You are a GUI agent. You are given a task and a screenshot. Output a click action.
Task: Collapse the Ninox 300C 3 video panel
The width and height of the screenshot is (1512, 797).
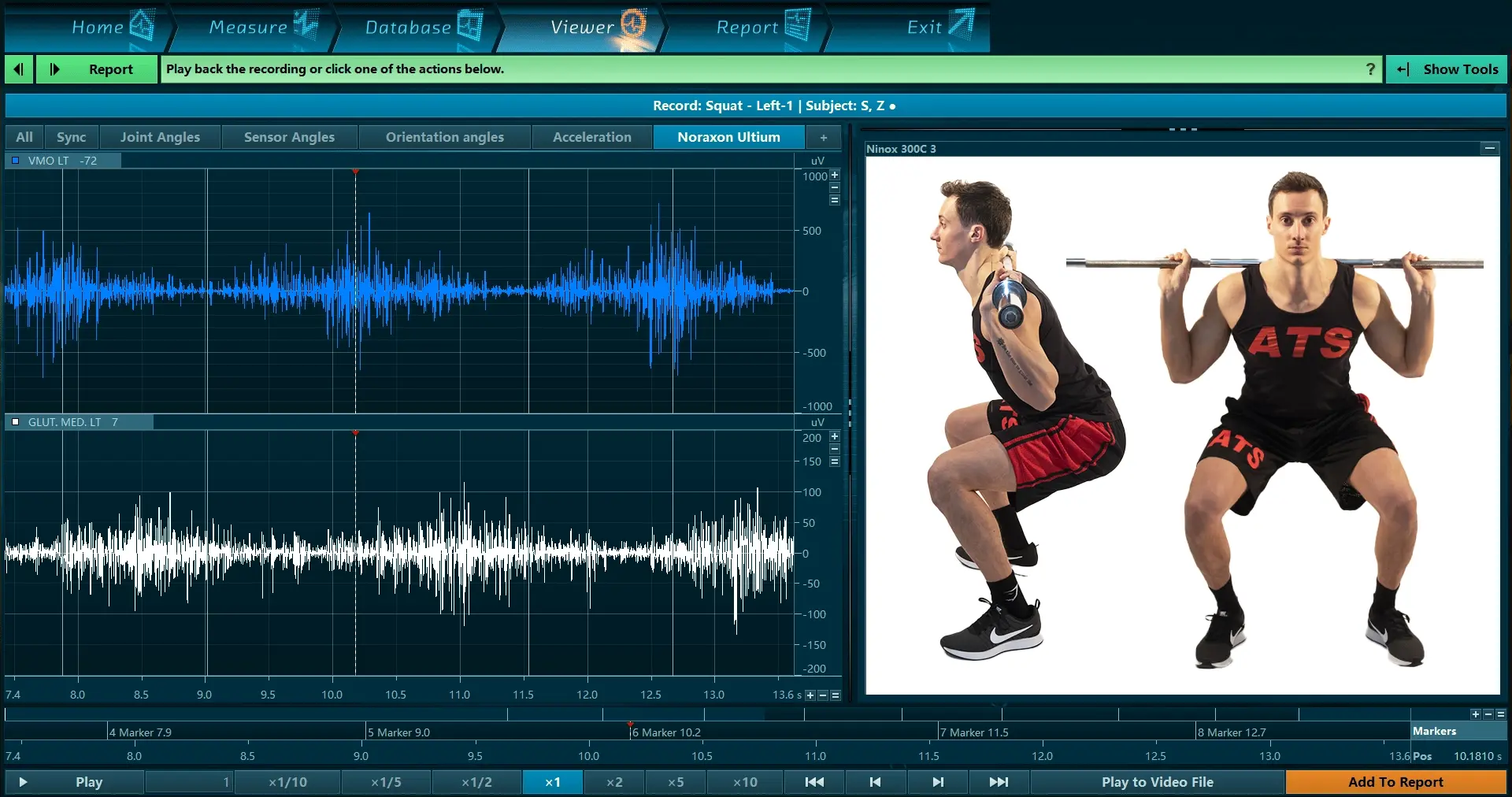(x=1489, y=148)
